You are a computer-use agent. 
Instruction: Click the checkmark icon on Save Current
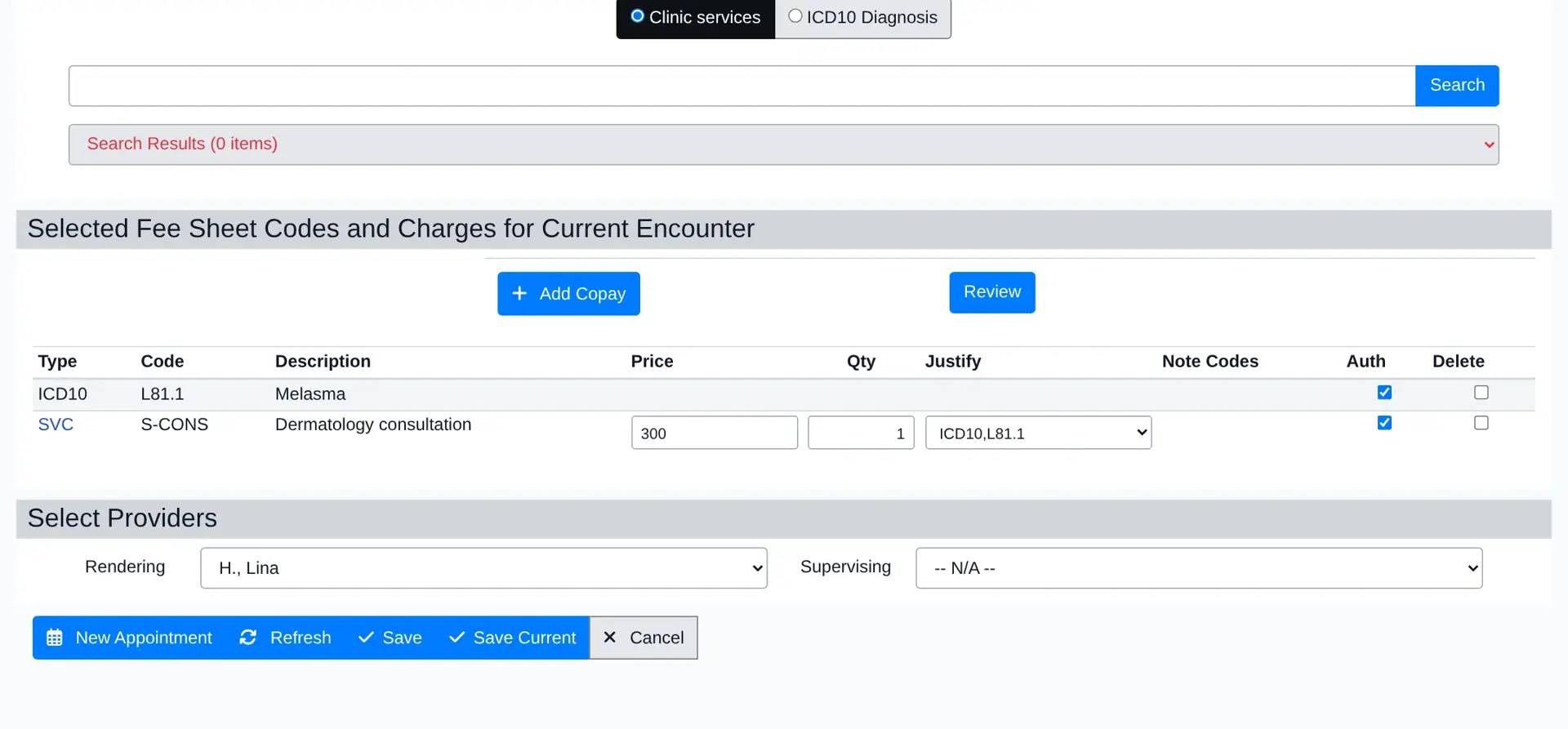coord(457,638)
